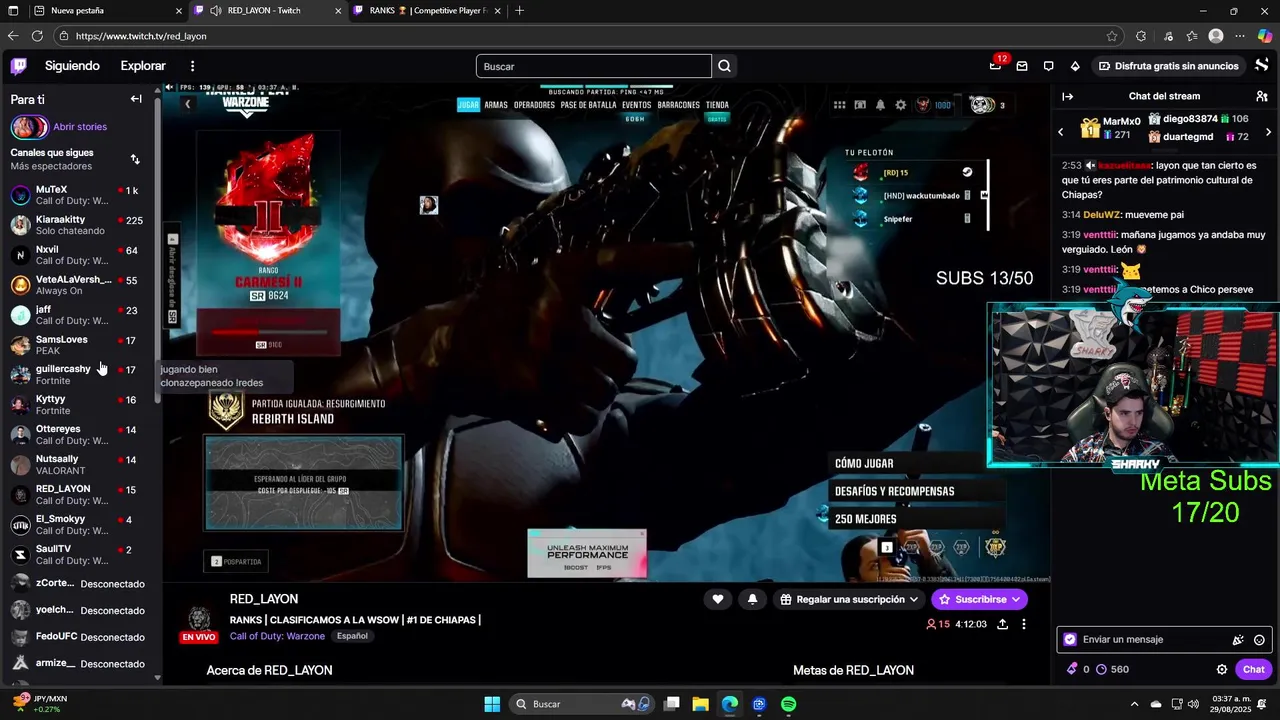Switch to RANKS Competitive Player tab

point(427,11)
